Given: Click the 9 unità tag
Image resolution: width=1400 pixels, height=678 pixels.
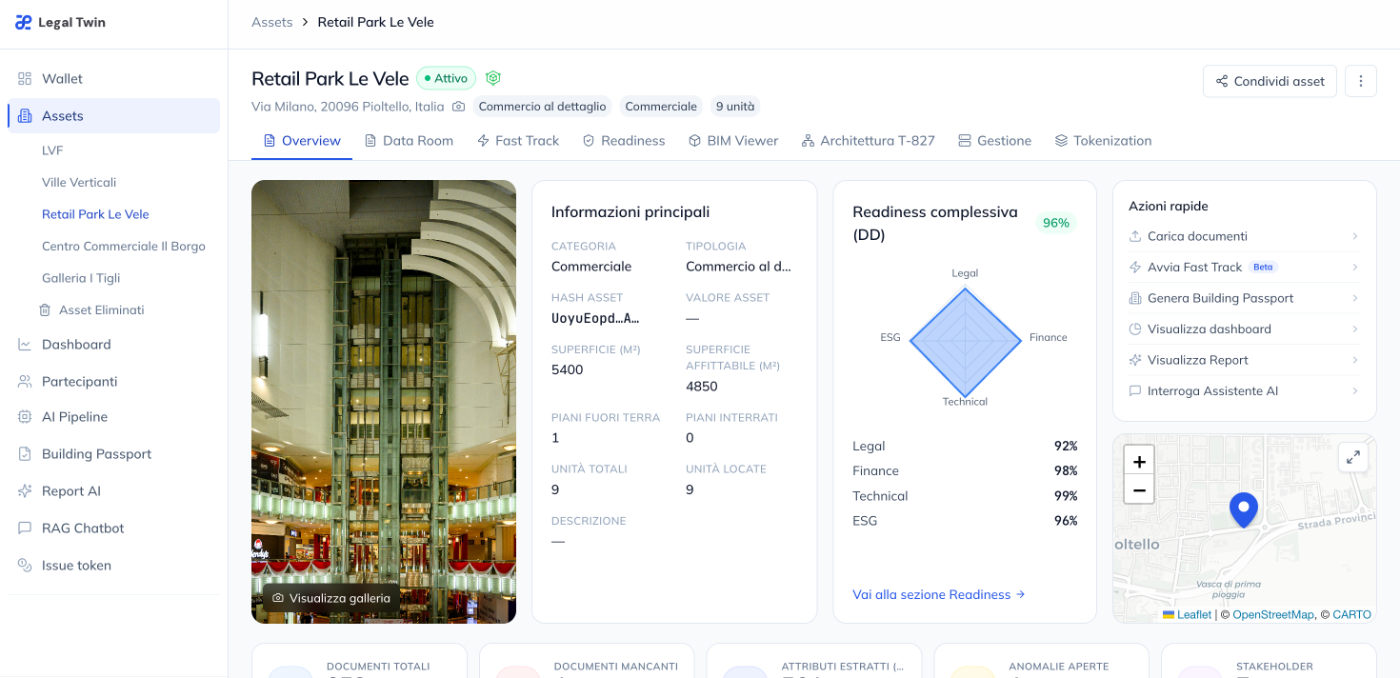Looking at the screenshot, I should (735, 106).
